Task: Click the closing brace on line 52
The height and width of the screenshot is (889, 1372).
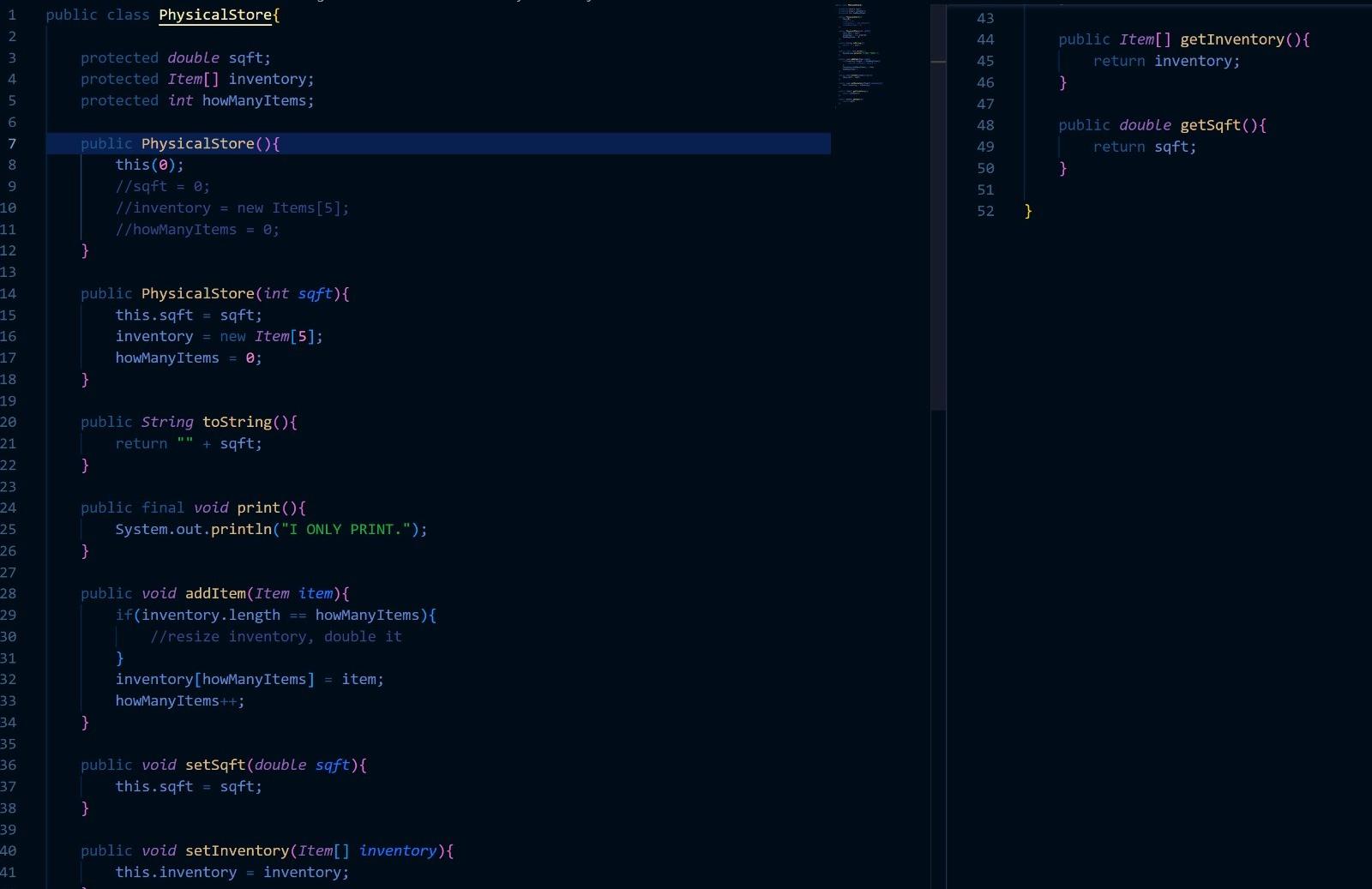Action: (1027, 212)
